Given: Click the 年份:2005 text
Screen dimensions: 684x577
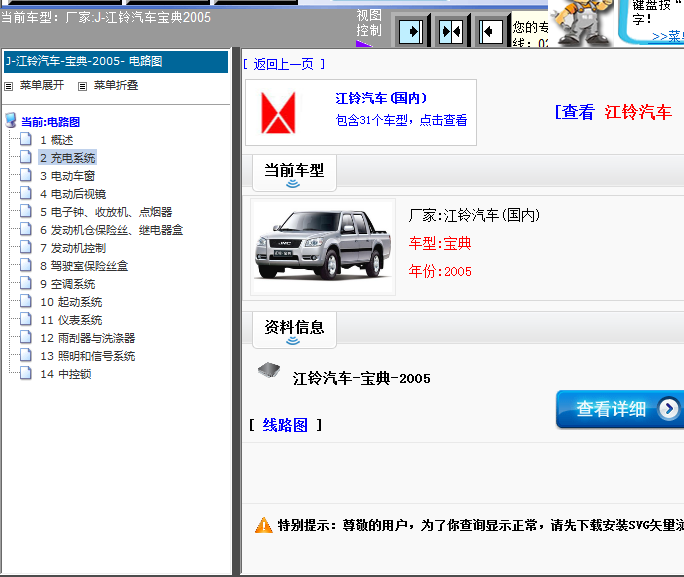Looking at the screenshot, I should tap(440, 271).
